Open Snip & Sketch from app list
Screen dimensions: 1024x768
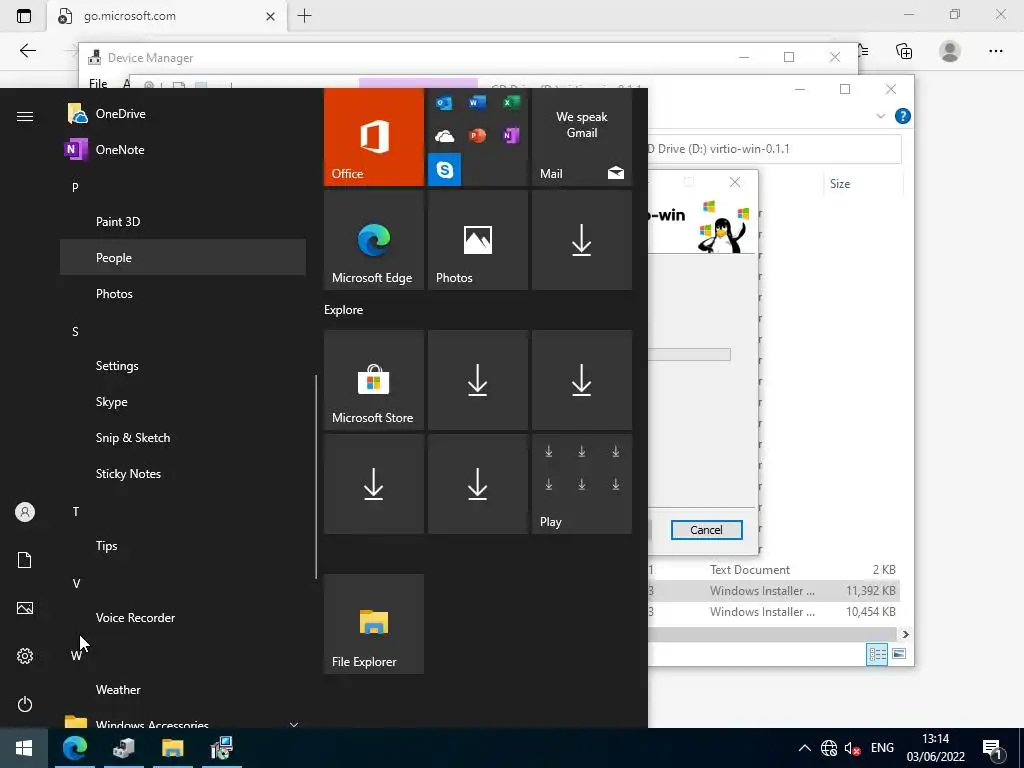[x=183, y=438]
